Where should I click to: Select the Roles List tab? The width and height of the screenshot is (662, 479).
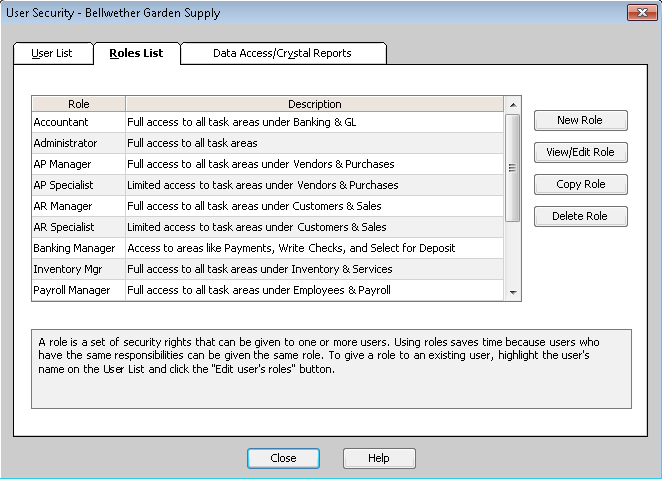pos(136,53)
